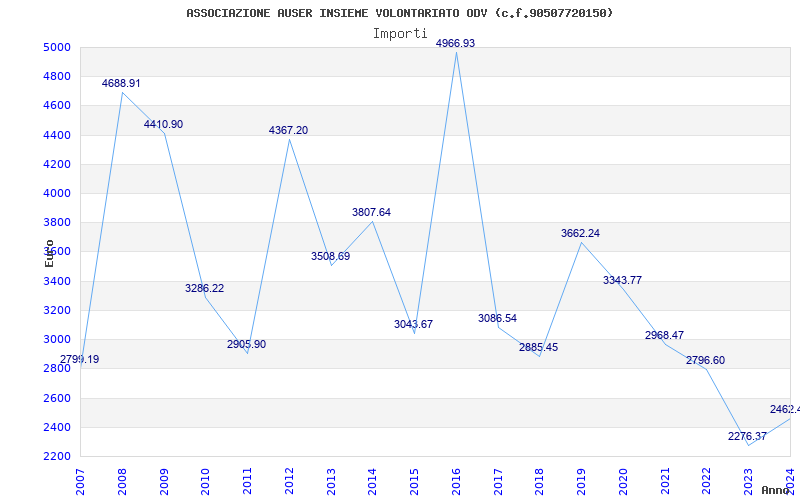800x500 pixels.
Task: Click the 2015 x-axis year label
Action: click(414, 482)
